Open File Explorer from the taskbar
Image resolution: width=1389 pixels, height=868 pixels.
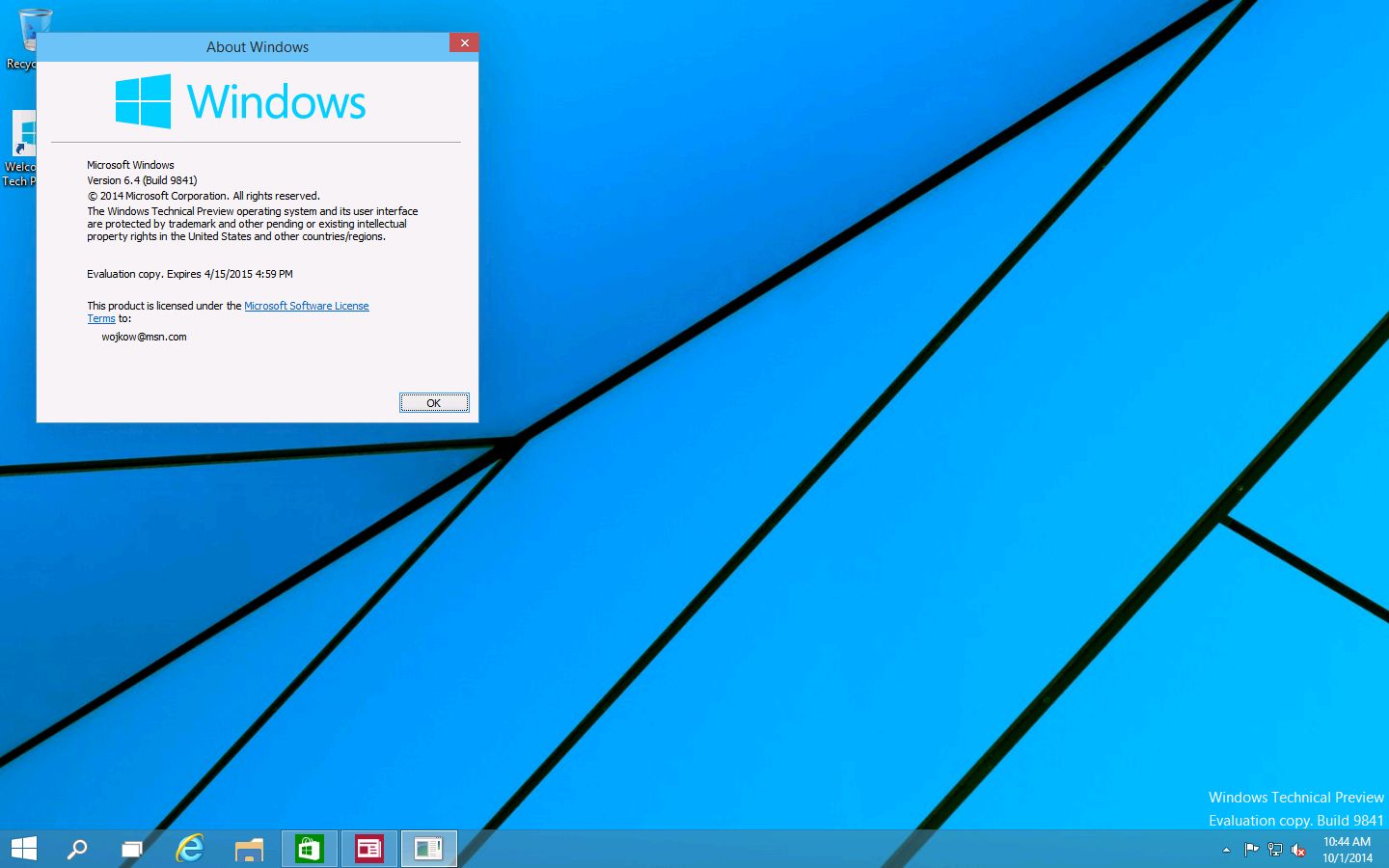249,849
